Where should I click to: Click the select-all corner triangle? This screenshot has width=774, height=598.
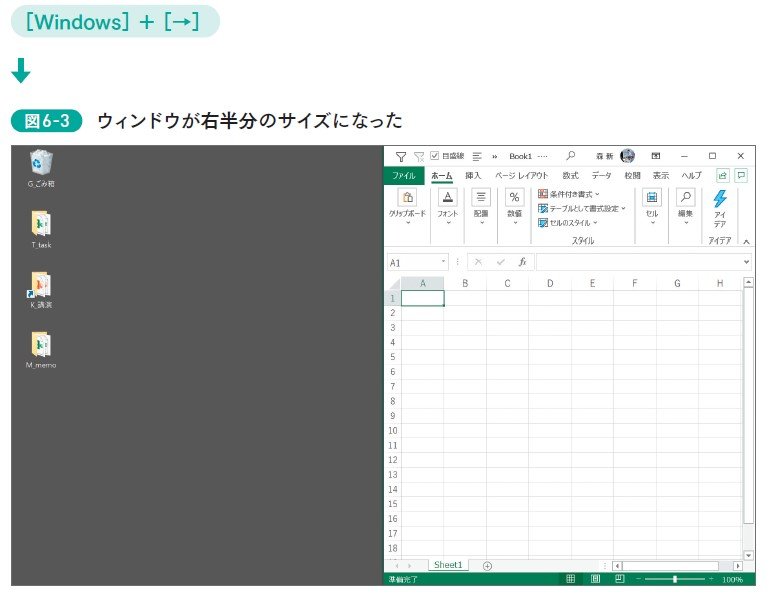click(x=394, y=284)
